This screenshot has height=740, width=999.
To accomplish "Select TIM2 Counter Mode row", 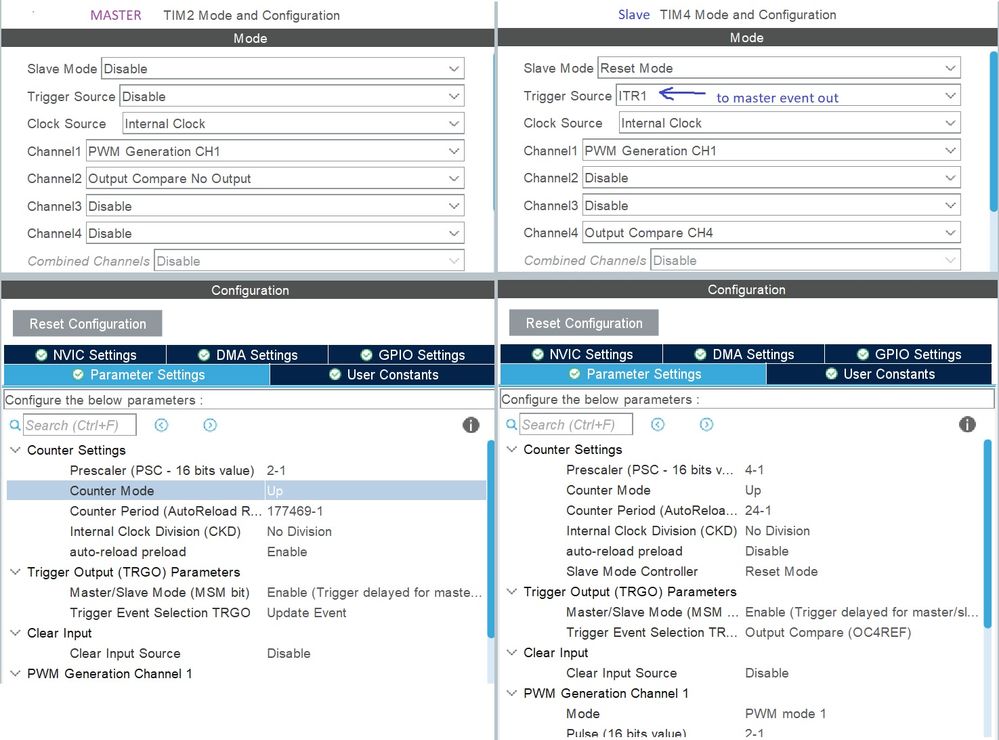I will [246, 491].
